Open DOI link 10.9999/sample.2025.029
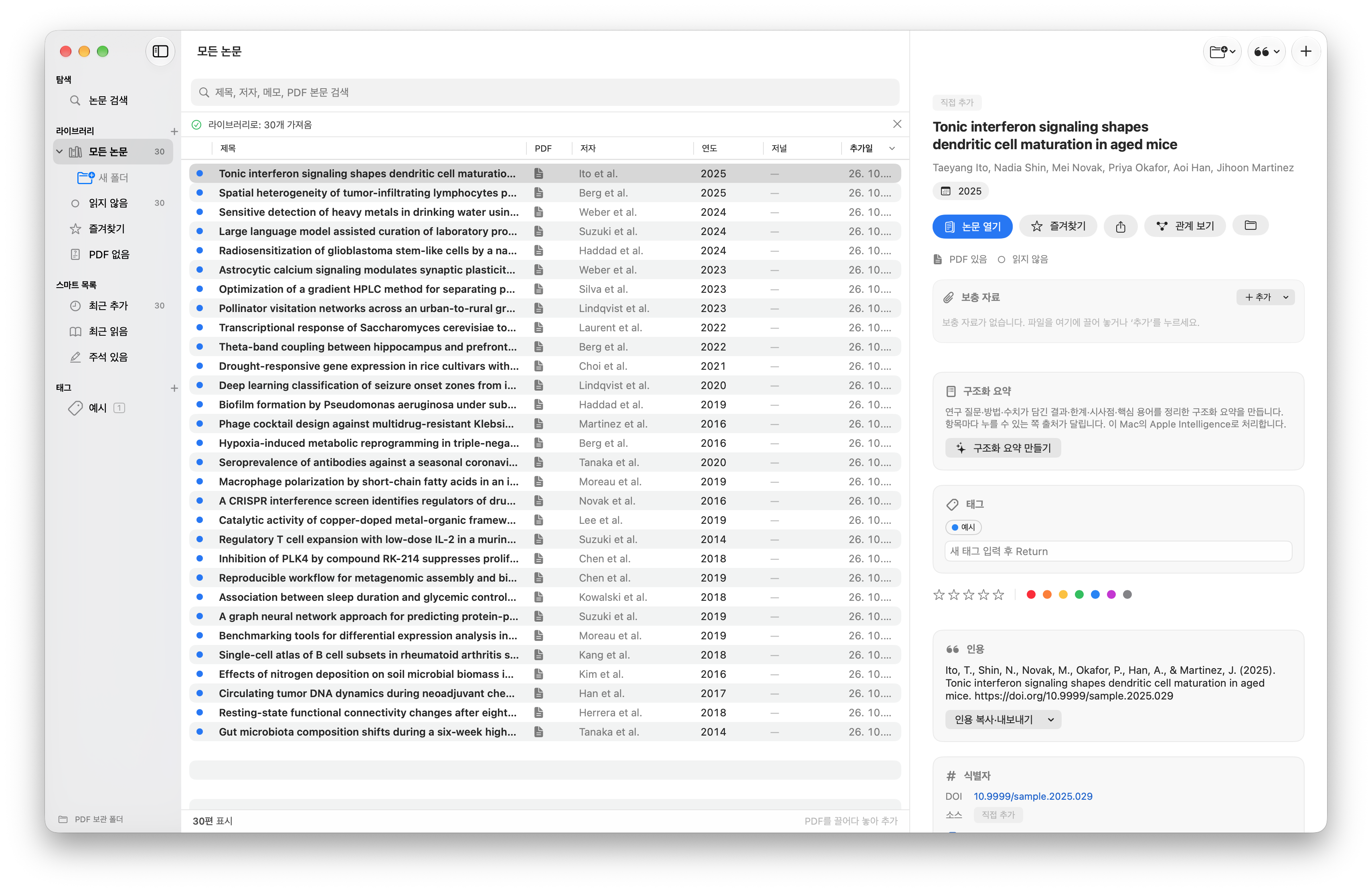The width and height of the screenshot is (1372, 892). pyautogui.click(x=1033, y=796)
